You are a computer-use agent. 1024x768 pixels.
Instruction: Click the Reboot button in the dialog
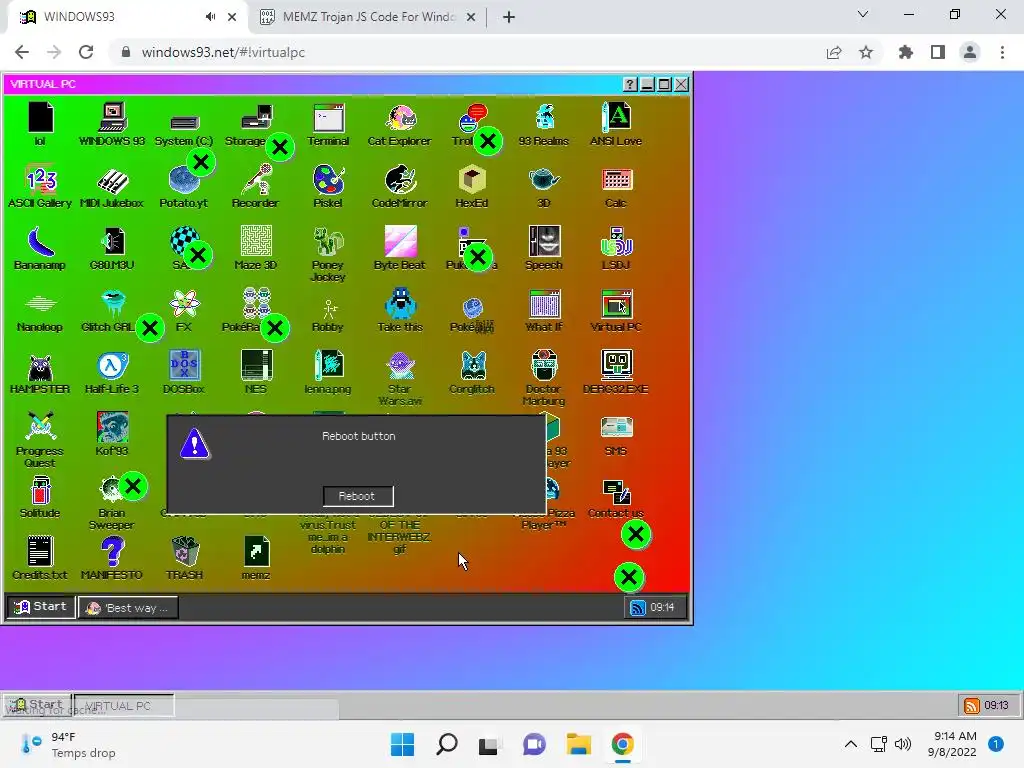click(x=358, y=496)
